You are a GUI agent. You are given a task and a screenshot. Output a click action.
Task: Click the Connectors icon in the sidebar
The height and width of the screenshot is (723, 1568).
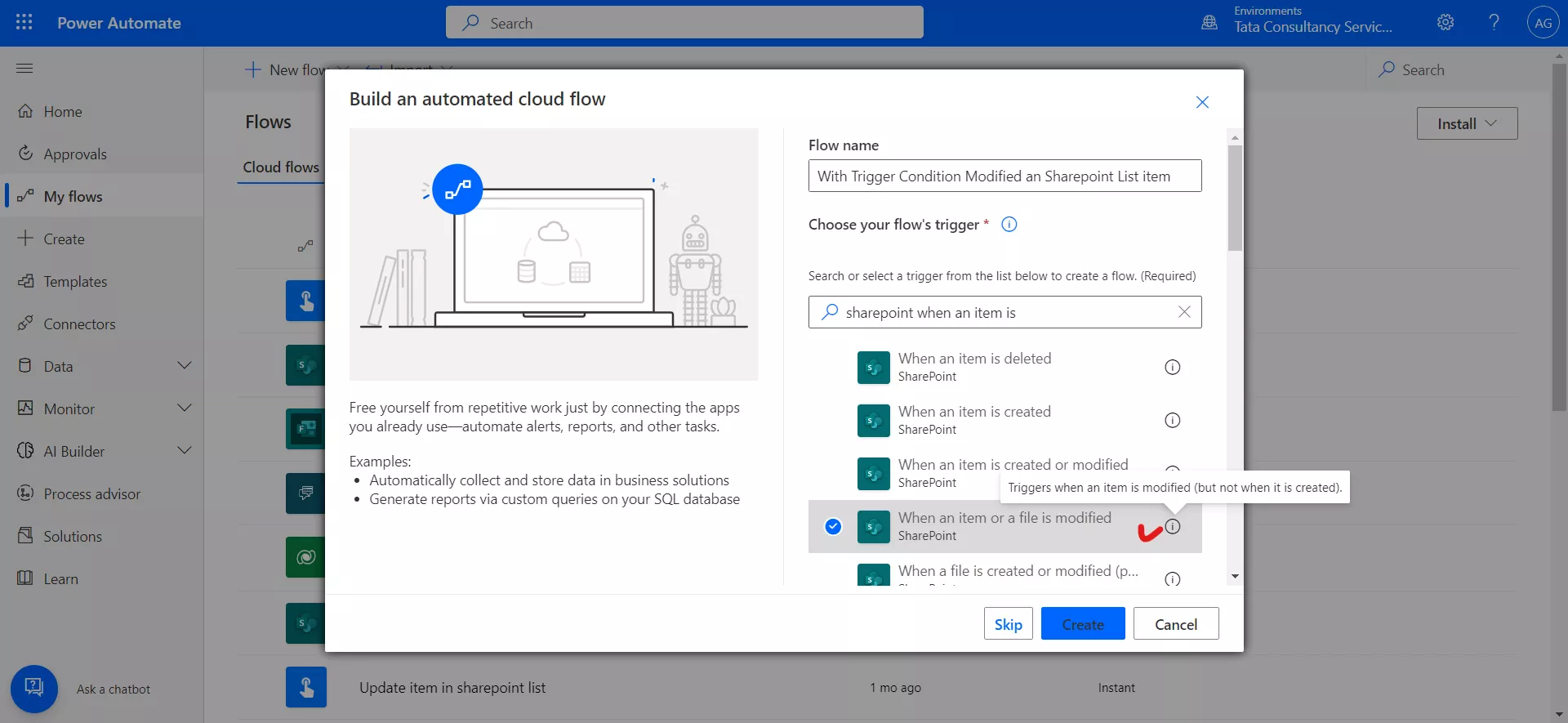25,324
